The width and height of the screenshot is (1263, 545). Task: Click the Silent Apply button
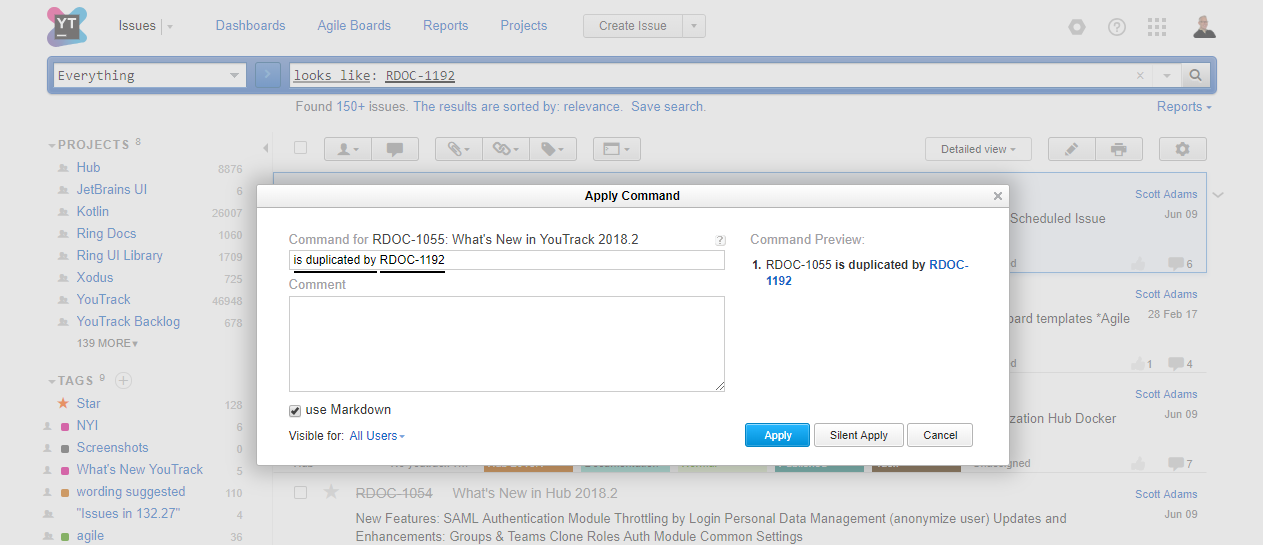point(859,435)
